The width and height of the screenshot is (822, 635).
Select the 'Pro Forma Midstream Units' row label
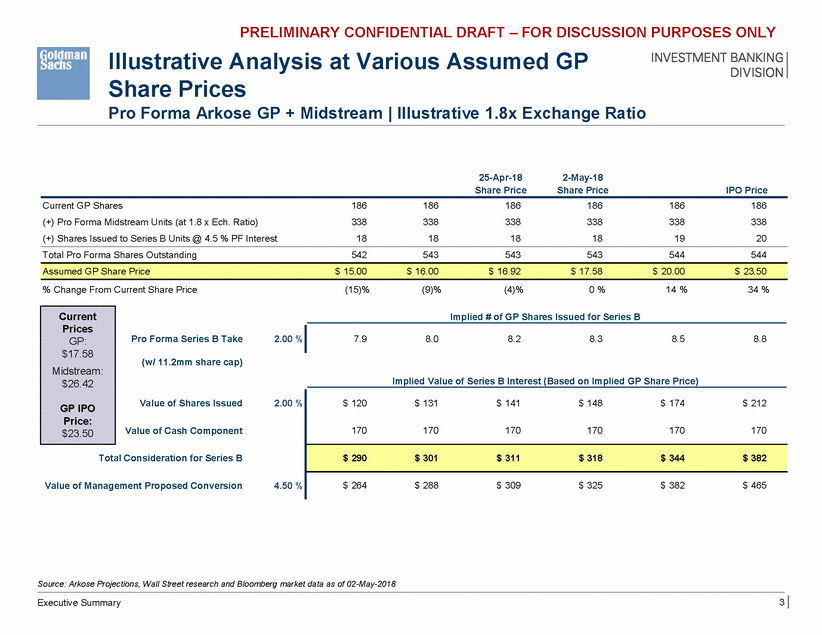150,222
